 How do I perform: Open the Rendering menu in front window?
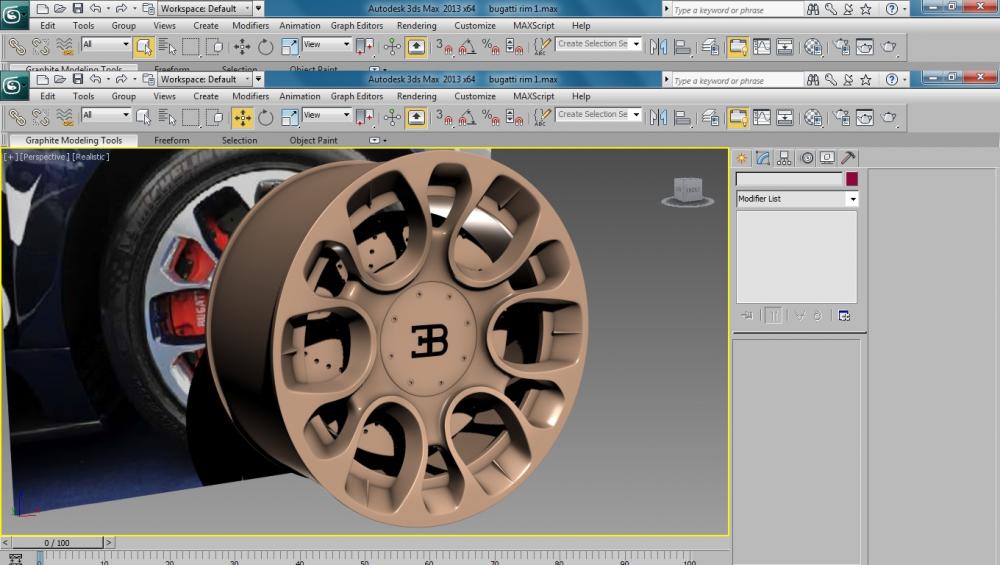(416, 96)
